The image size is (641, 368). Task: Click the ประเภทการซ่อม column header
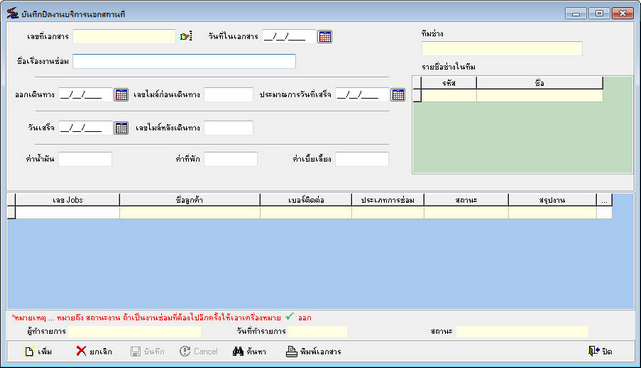[388, 200]
